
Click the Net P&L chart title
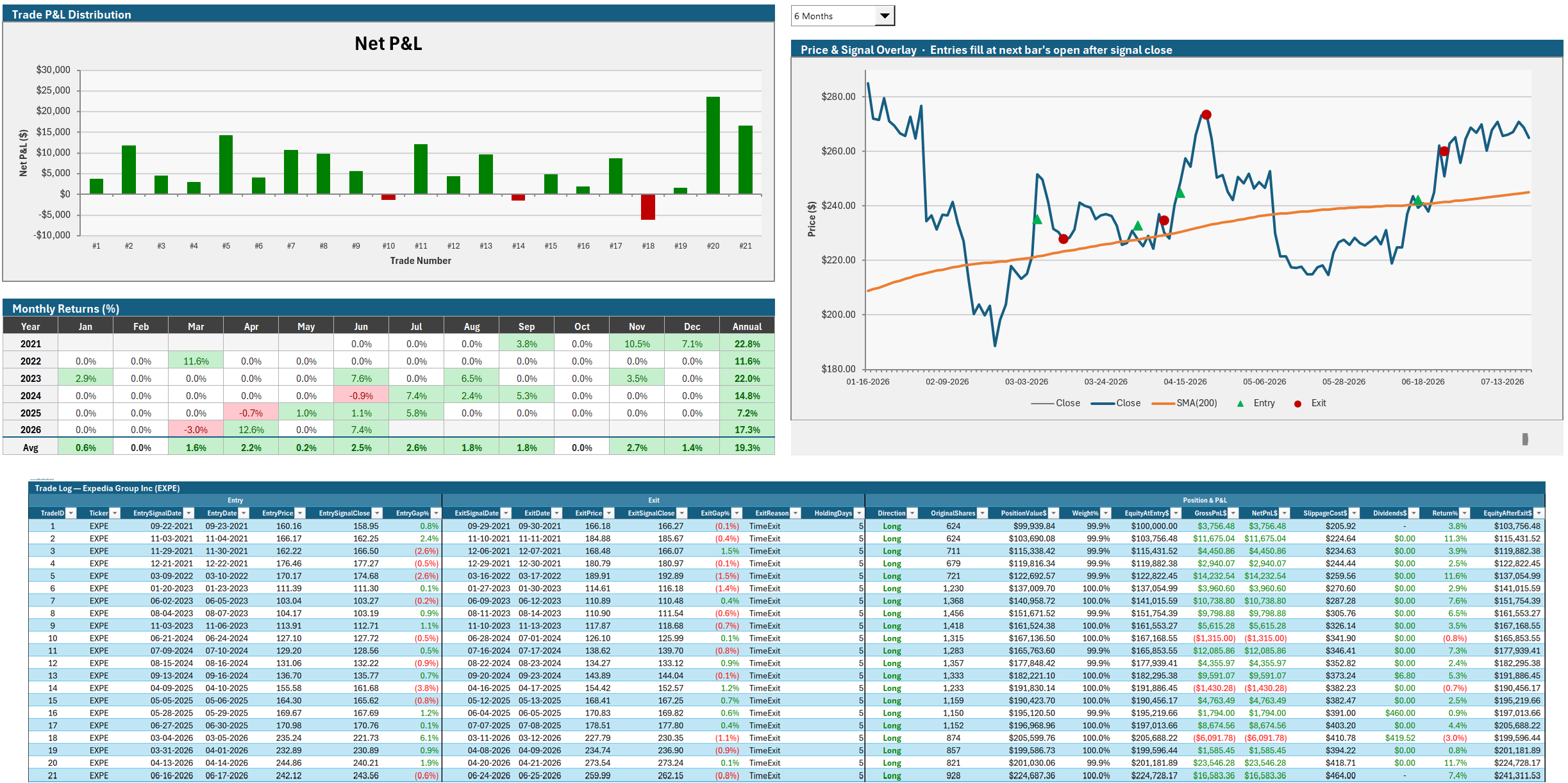click(x=388, y=44)
